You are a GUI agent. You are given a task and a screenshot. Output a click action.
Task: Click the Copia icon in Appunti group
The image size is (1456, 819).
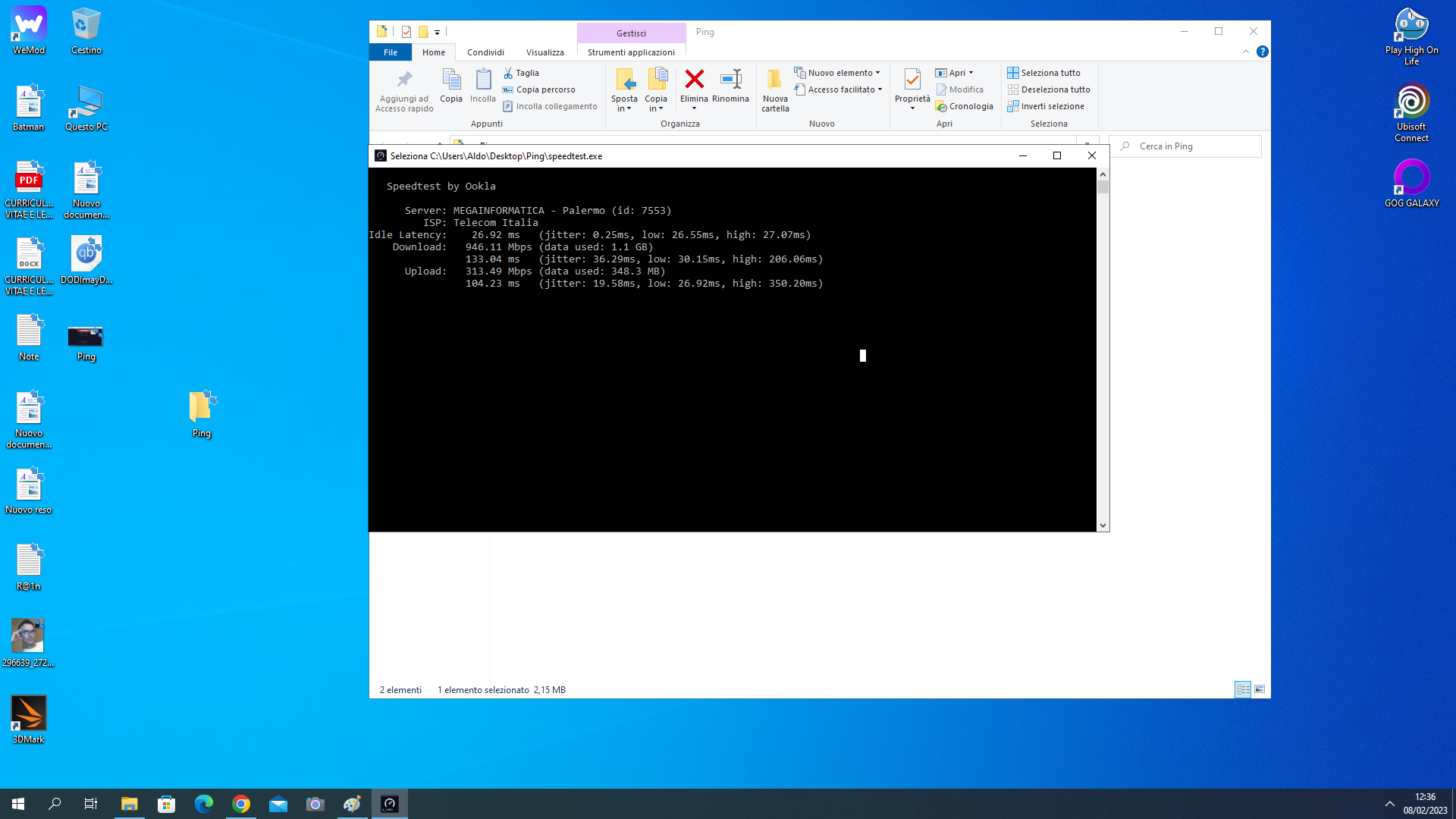point(451,80)
